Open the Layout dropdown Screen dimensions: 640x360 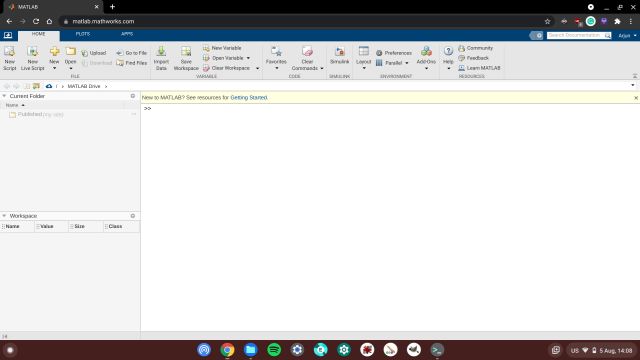pos(363,58)
